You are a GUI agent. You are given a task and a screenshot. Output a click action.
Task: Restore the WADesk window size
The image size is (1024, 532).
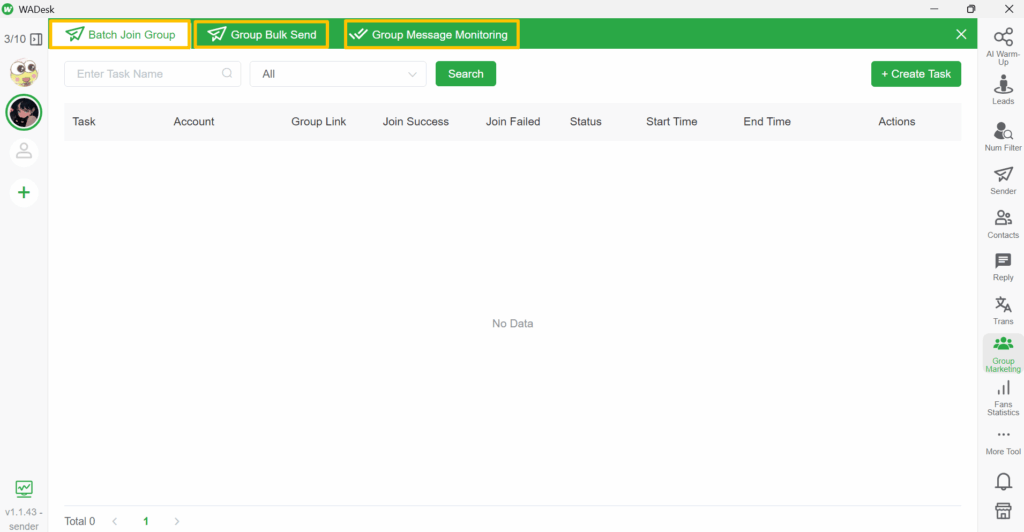[971, 9]
